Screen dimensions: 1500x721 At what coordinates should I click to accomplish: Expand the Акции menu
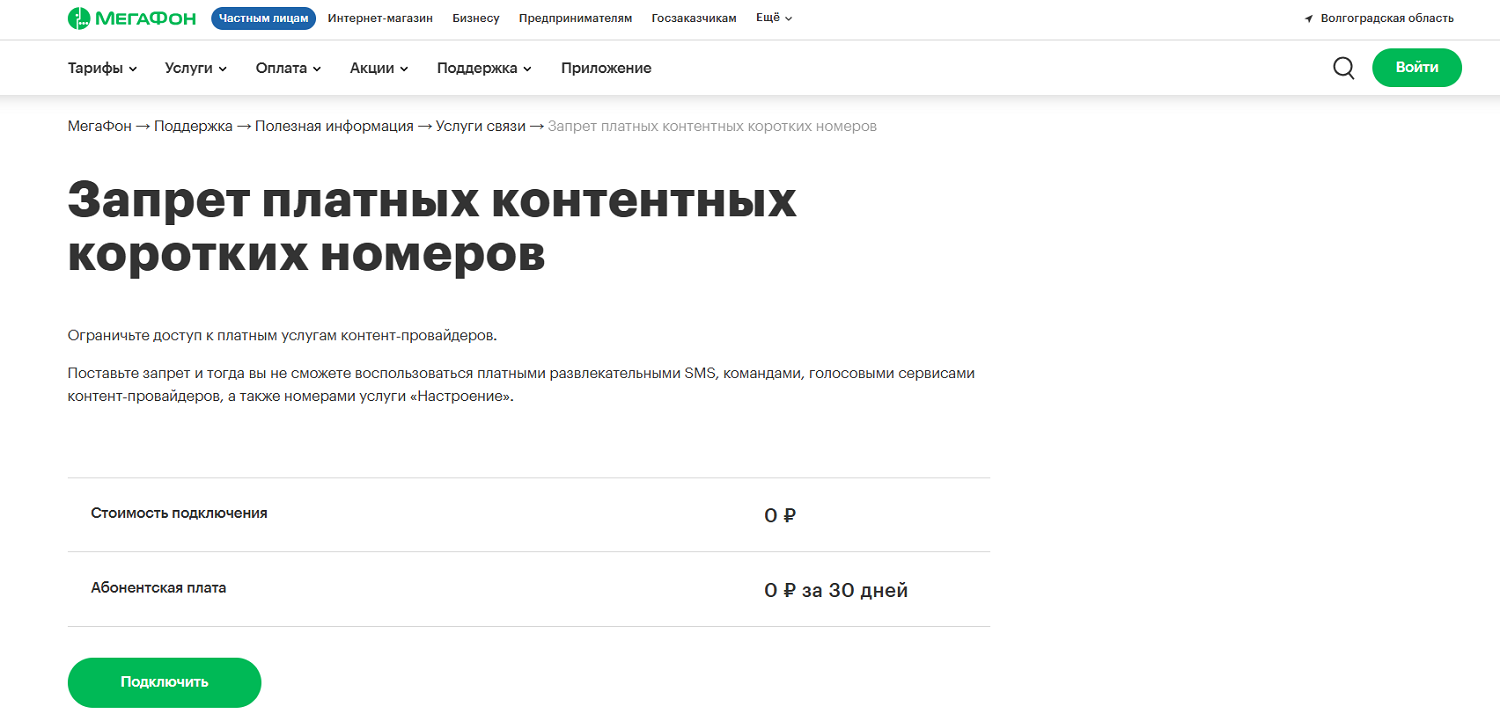coord(379,68)
